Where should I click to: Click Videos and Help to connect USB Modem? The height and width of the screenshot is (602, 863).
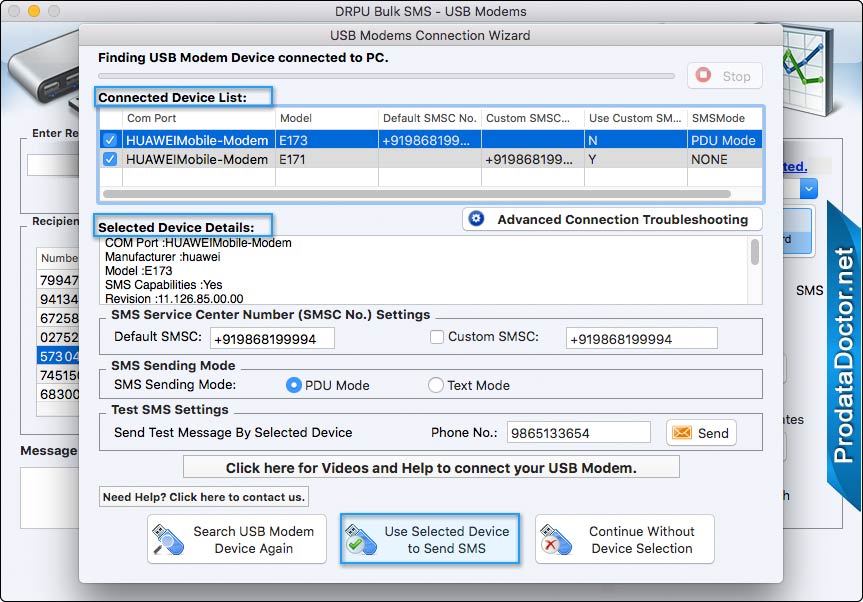431,468
